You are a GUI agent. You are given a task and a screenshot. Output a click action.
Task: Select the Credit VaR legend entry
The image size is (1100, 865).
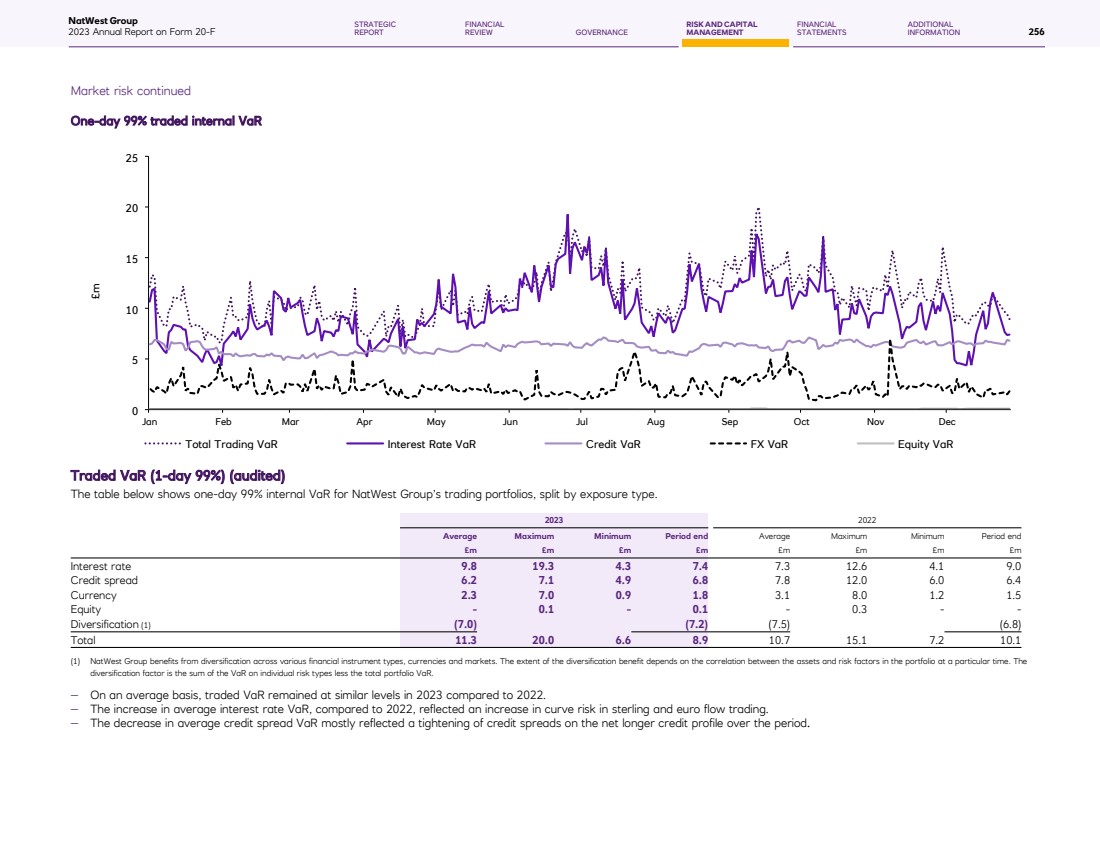[x=612, y=444]
